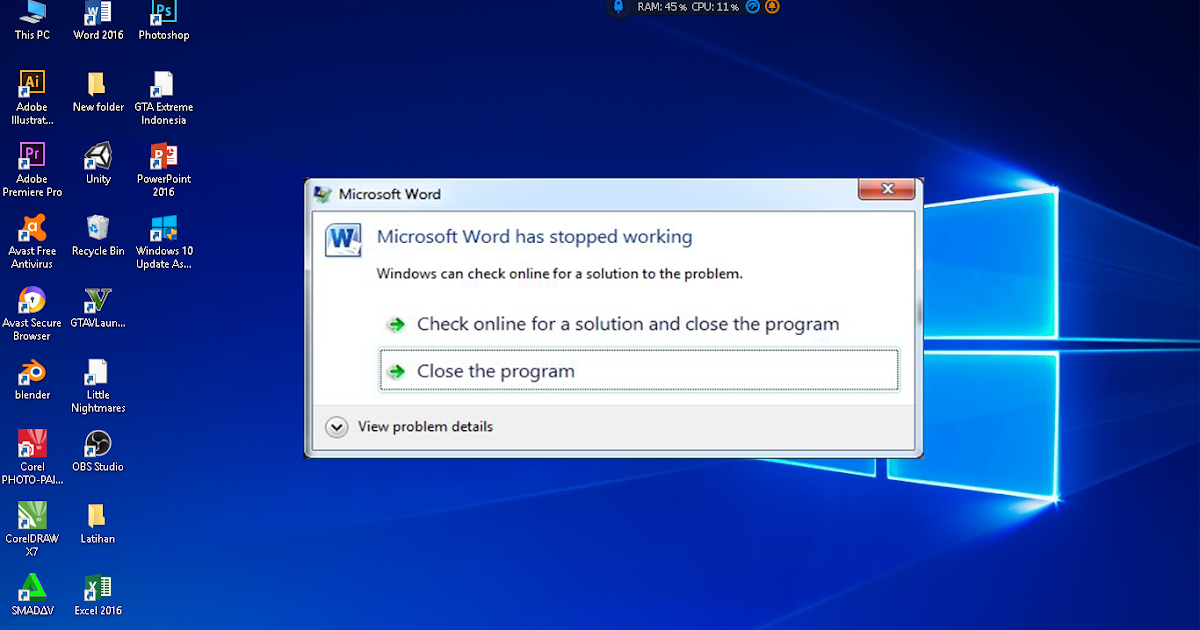Select Little Nightmares shortcut

coord(98,387)
